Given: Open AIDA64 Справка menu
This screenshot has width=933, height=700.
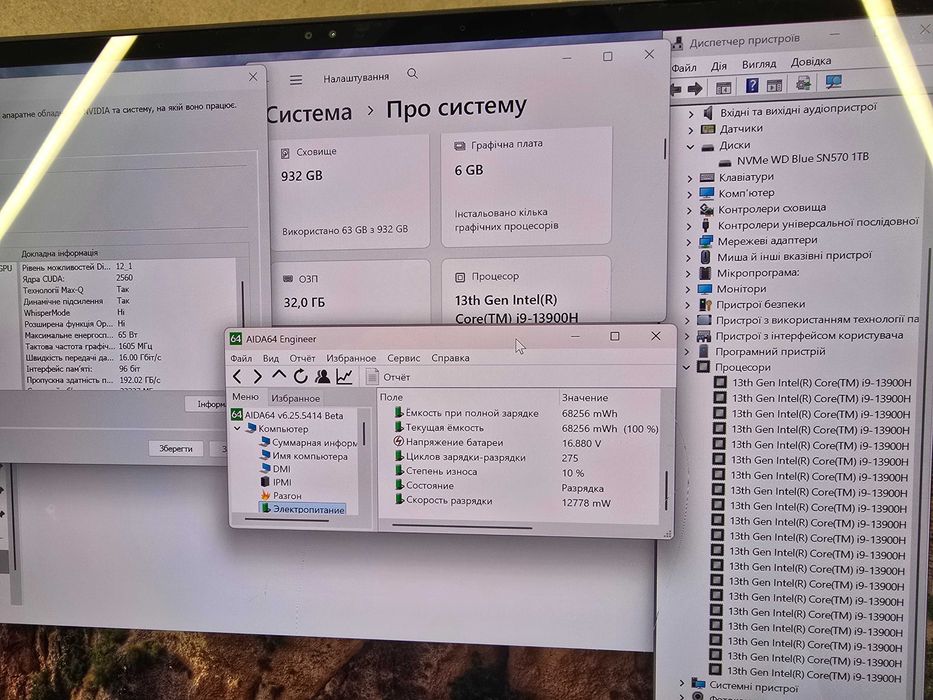Looking at the screenshot, I should click(x=450, y=358).
